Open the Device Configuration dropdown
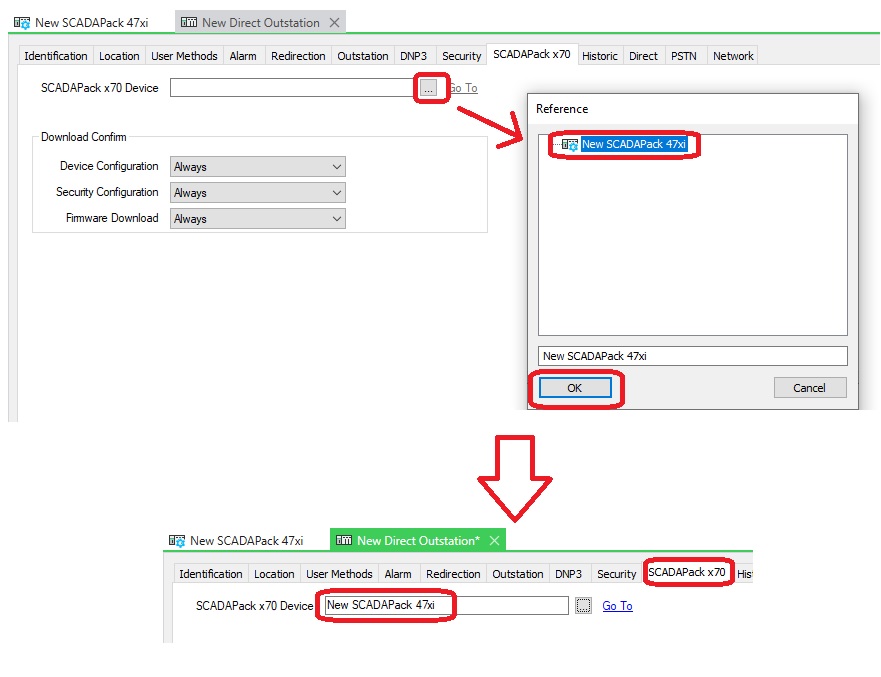The width and height of the screenshot is (881, 677). click(x=258, y=167)
